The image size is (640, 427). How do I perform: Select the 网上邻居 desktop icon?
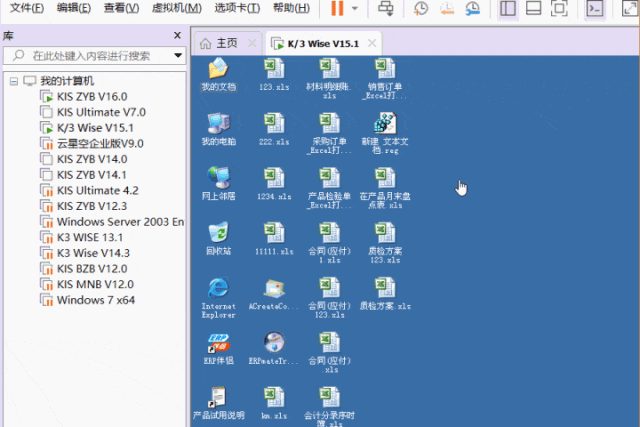coord(218,184)
